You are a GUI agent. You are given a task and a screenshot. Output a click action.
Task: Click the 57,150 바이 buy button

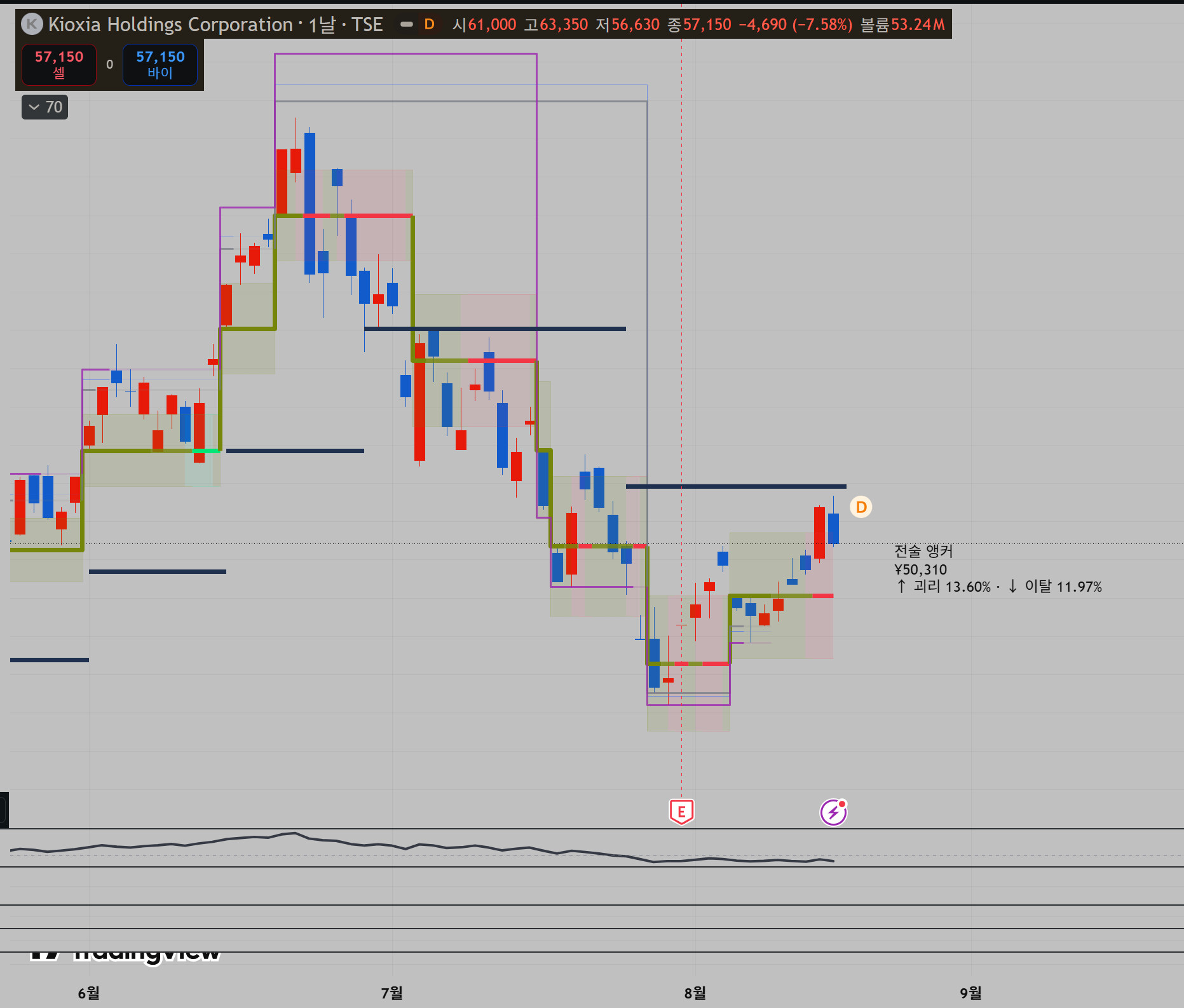(x=160, y=64)
